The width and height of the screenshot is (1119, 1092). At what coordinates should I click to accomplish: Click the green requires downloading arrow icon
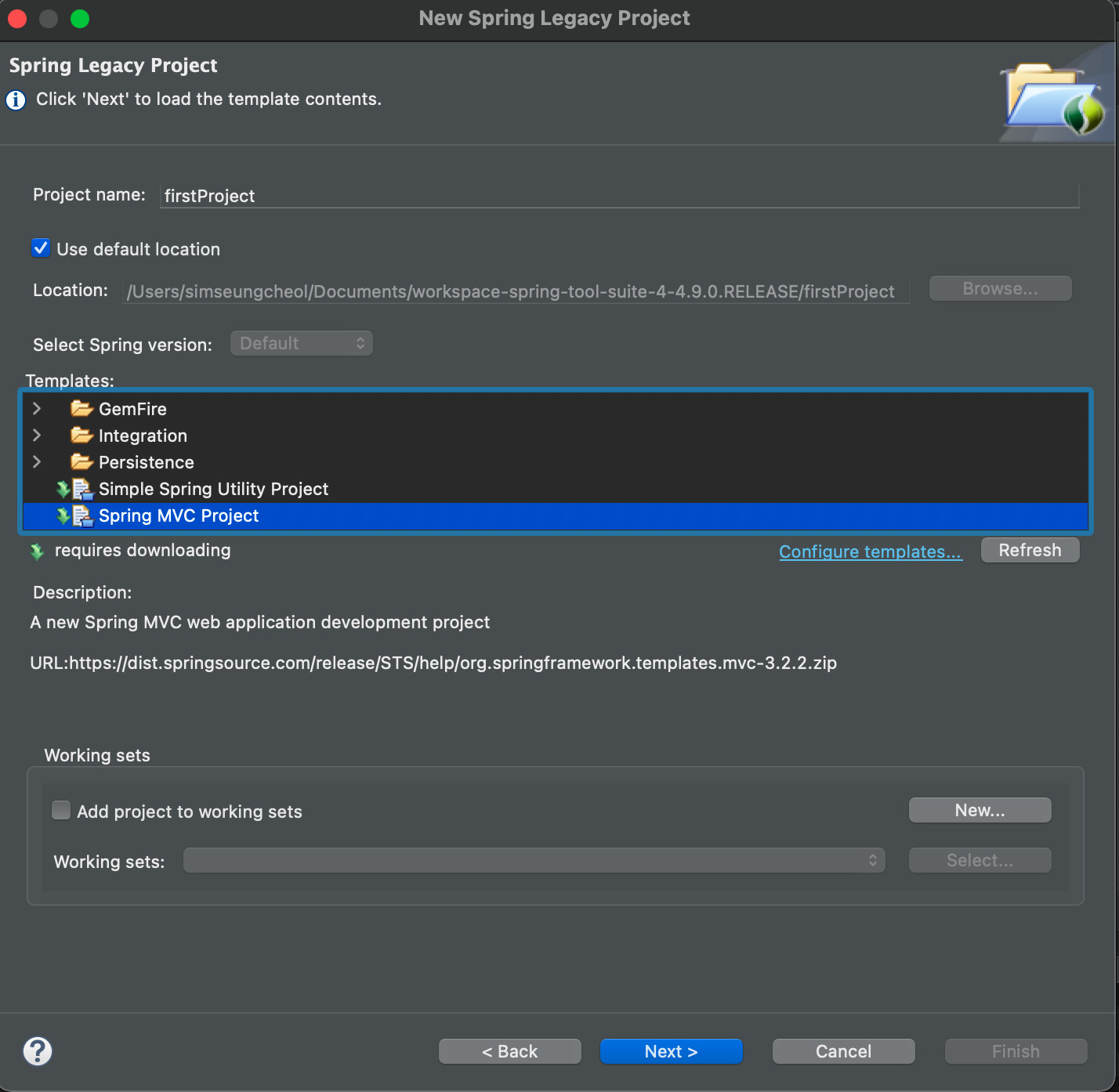coord(37,551)
